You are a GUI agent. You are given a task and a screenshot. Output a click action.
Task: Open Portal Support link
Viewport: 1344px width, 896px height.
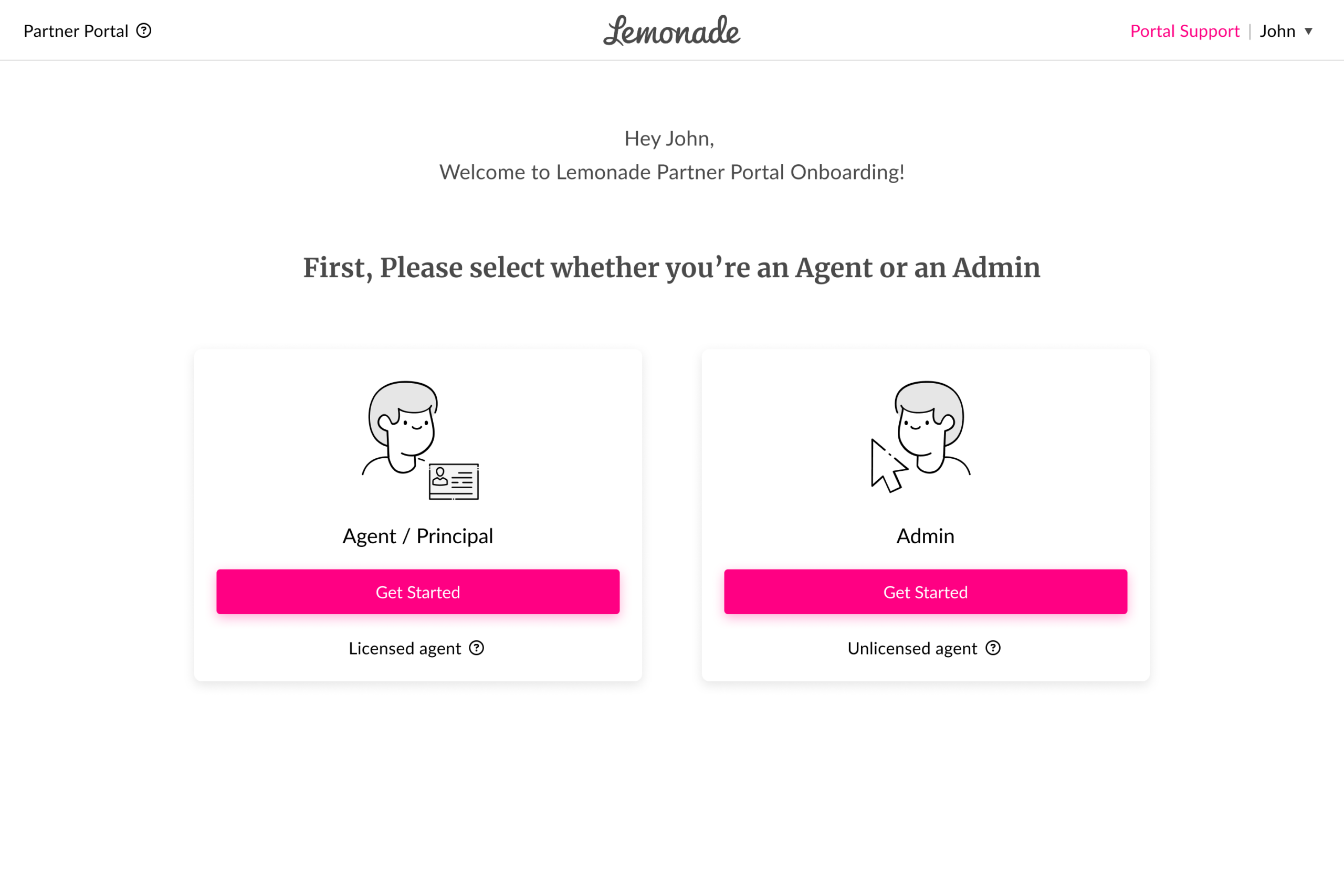click(x=1184, y=31)
